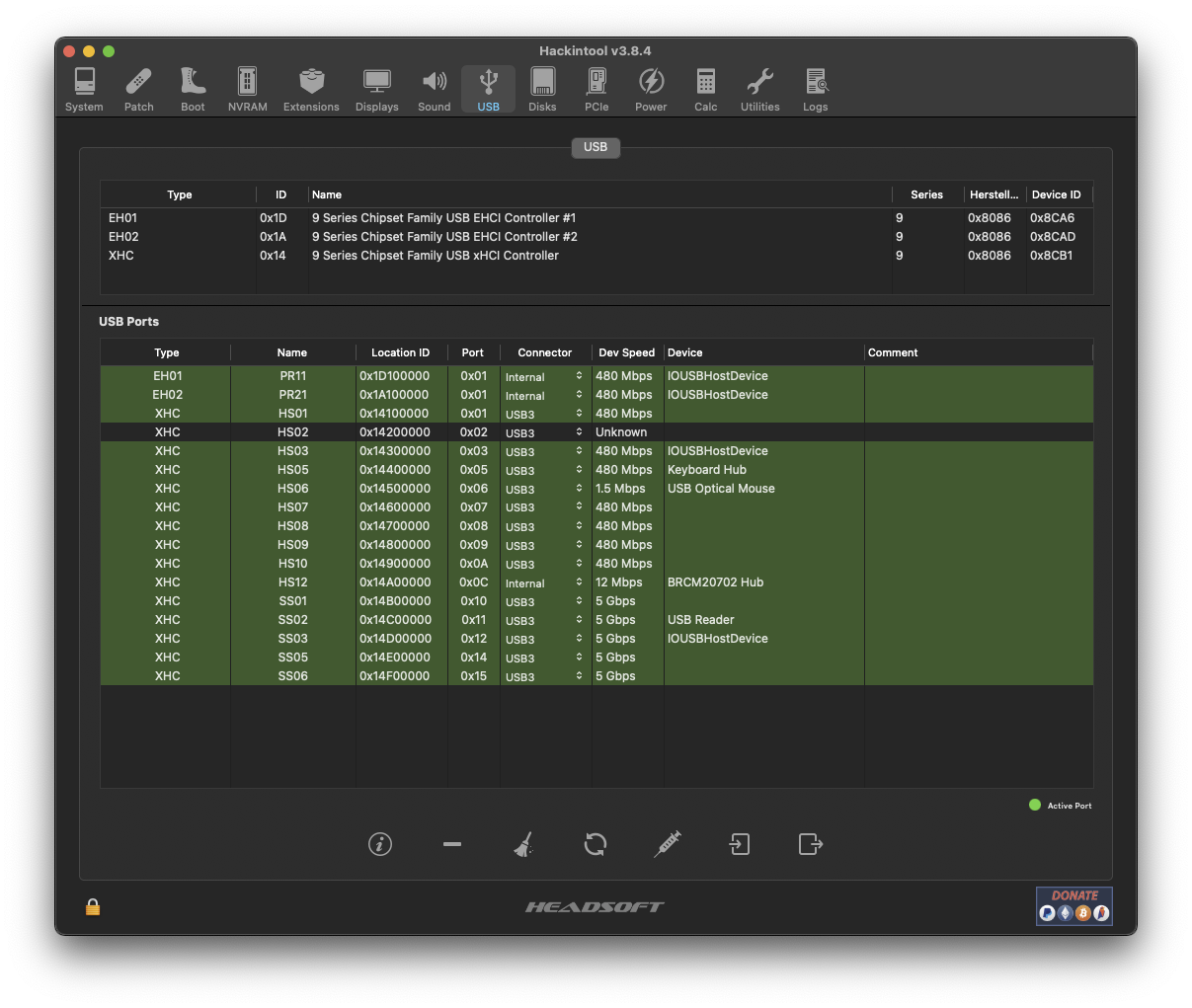1192x1008 pixels.
Task: Open the NVRAM toolbar section
Action: point(247,90)
